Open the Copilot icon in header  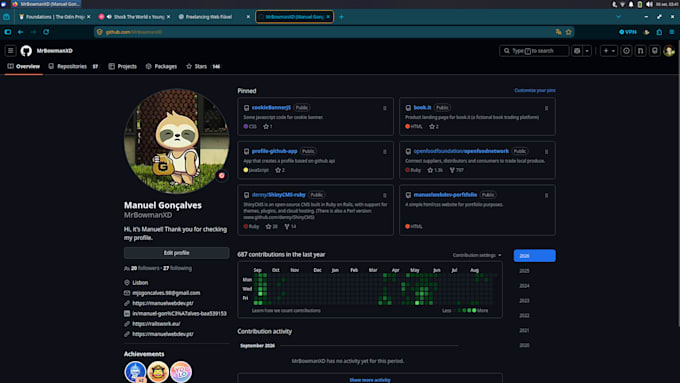(x=577, y=51)
